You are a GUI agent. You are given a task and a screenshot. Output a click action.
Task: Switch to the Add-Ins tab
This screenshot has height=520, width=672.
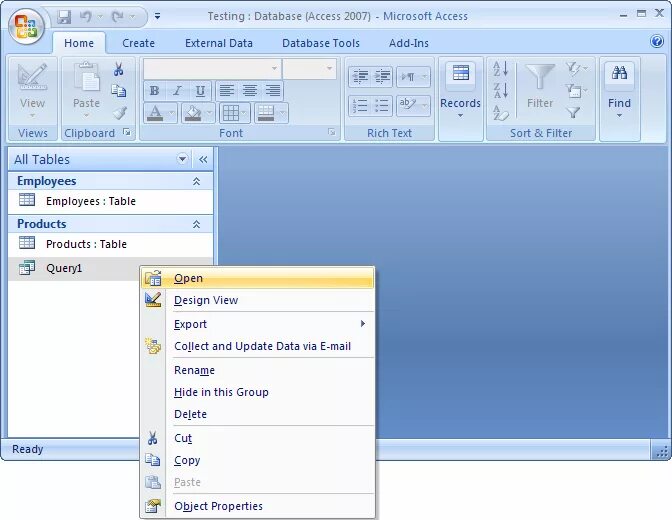pos(408,43)
